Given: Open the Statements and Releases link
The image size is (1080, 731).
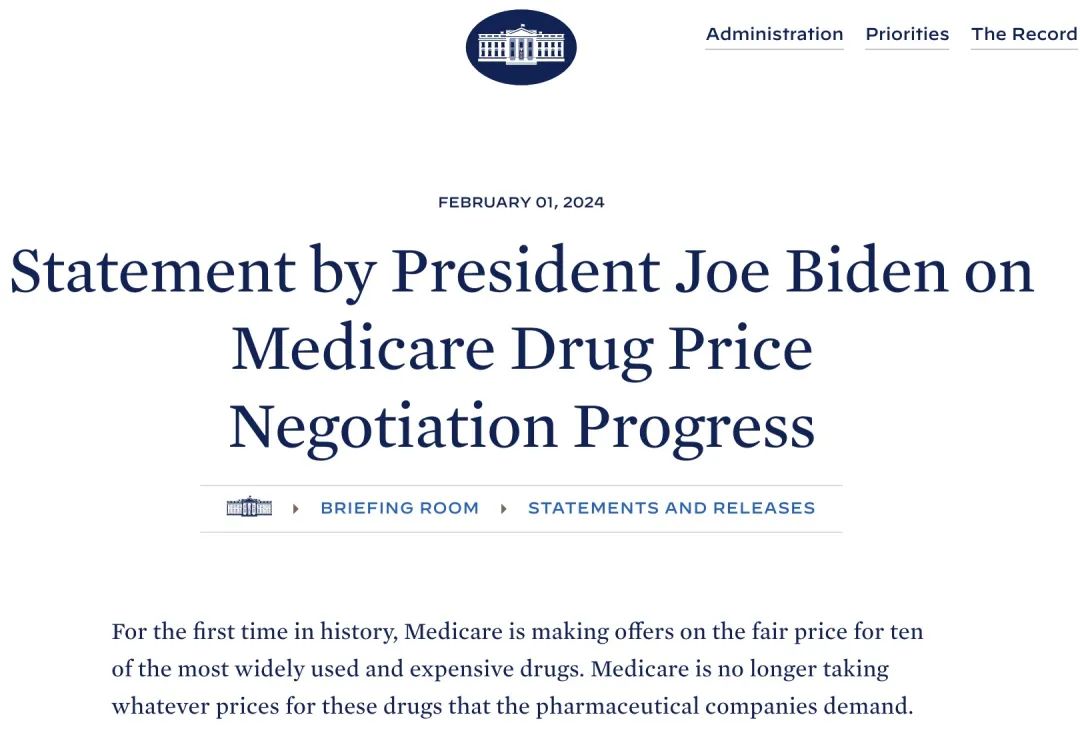Looking at the screenshot, I should pos(671,508).
